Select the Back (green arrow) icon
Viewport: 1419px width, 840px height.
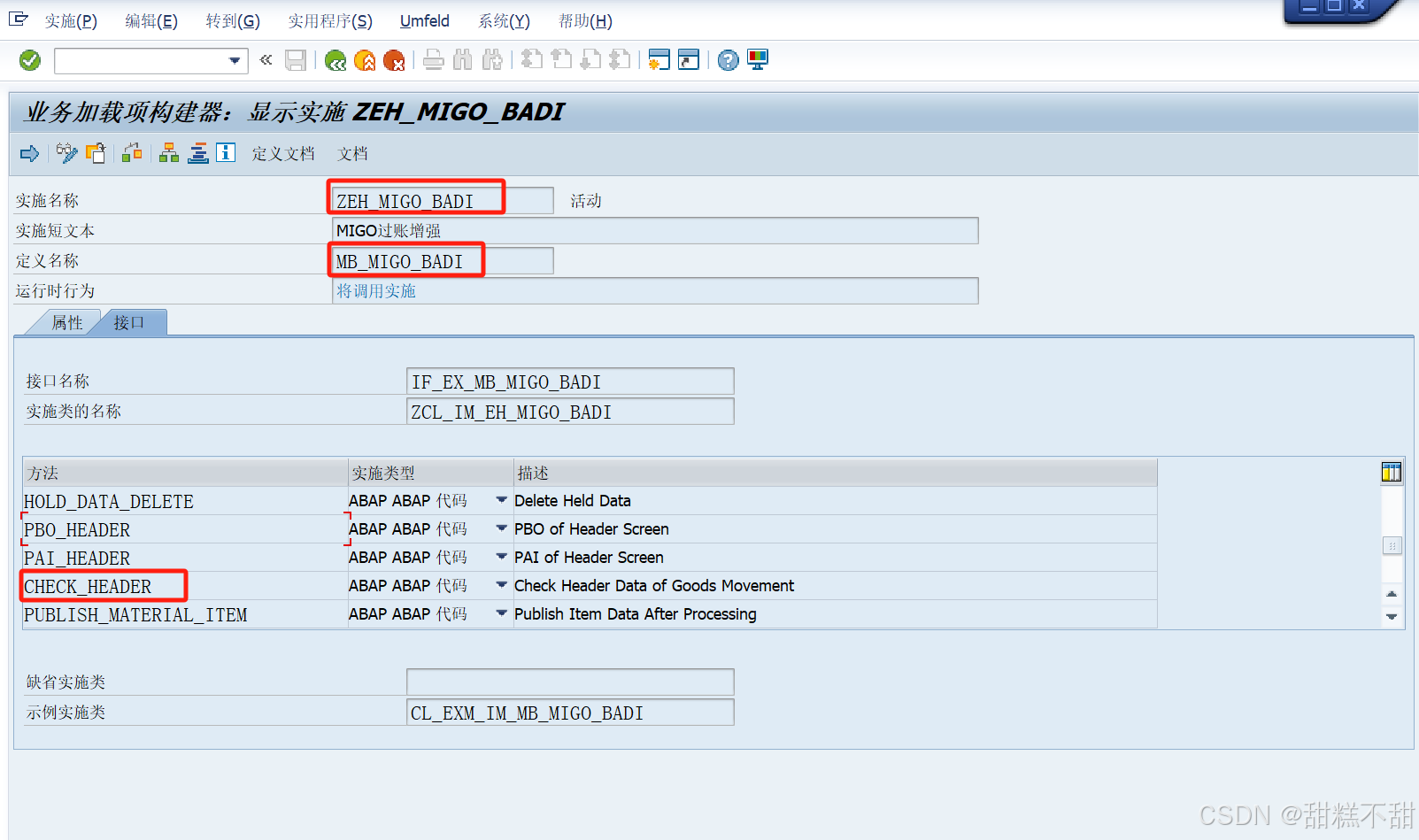tap(335, 60)
